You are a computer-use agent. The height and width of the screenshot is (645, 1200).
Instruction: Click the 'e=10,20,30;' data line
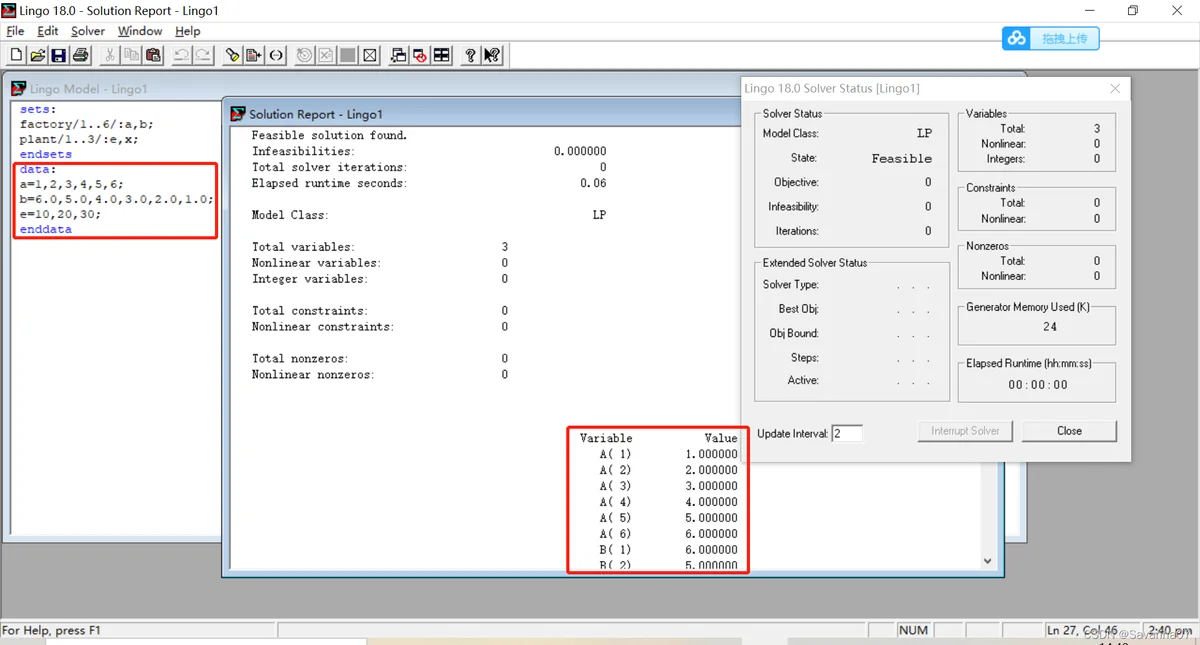coord(60,214)
